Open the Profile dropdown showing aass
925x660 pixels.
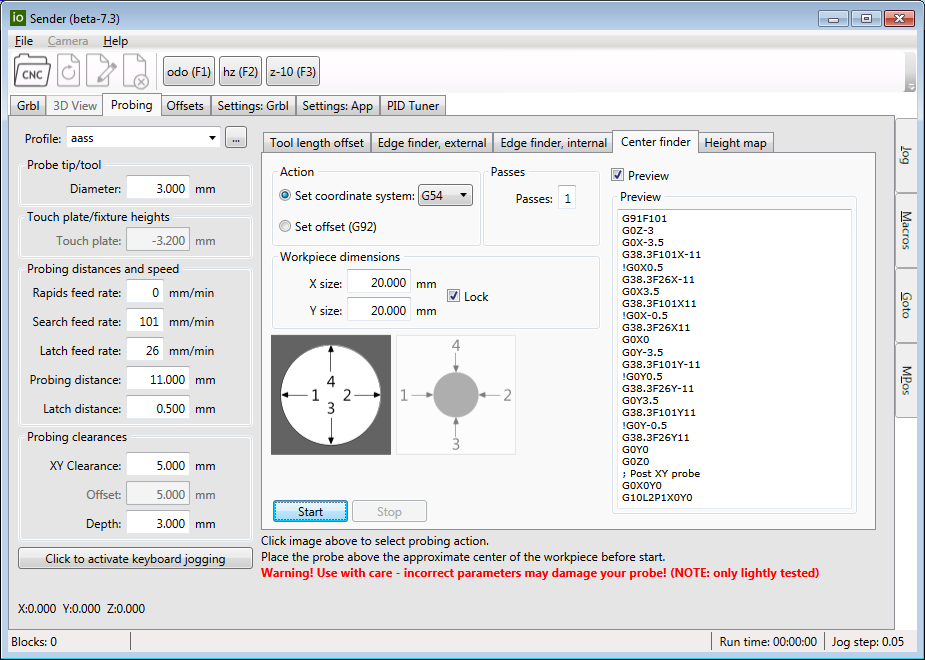click(145, 138)
